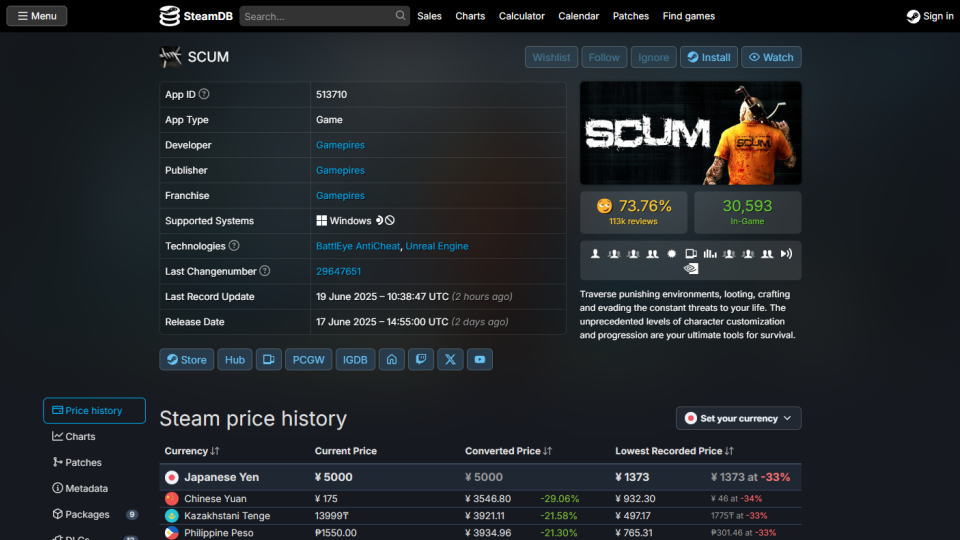This screenshot has width=960, height=540.
Task: Open the Patches top menu item
Action: click(x=631, y=16)
